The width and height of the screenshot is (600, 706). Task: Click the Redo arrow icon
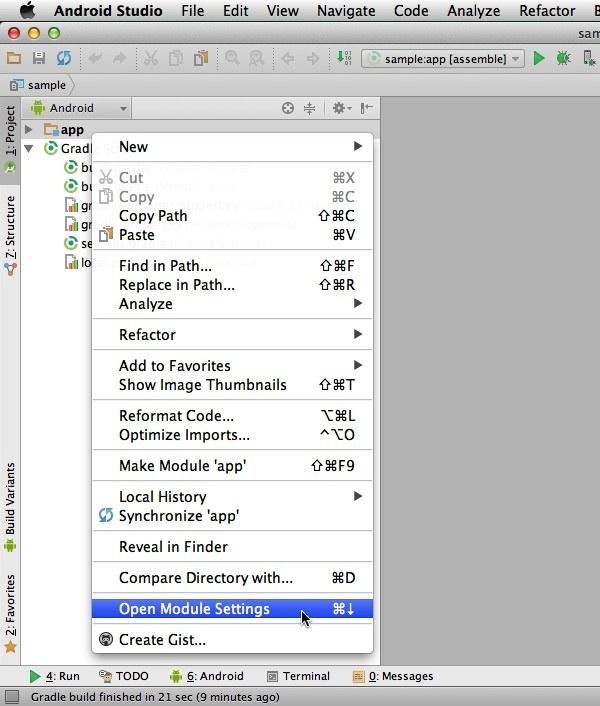coord(119,58)
